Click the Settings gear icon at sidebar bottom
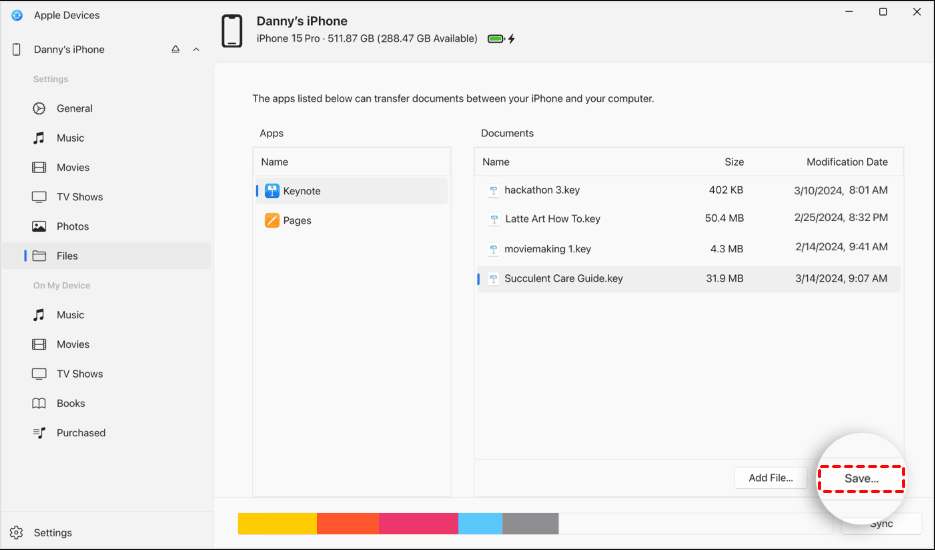This screenshot has height=550, width=935. (17, 533)
